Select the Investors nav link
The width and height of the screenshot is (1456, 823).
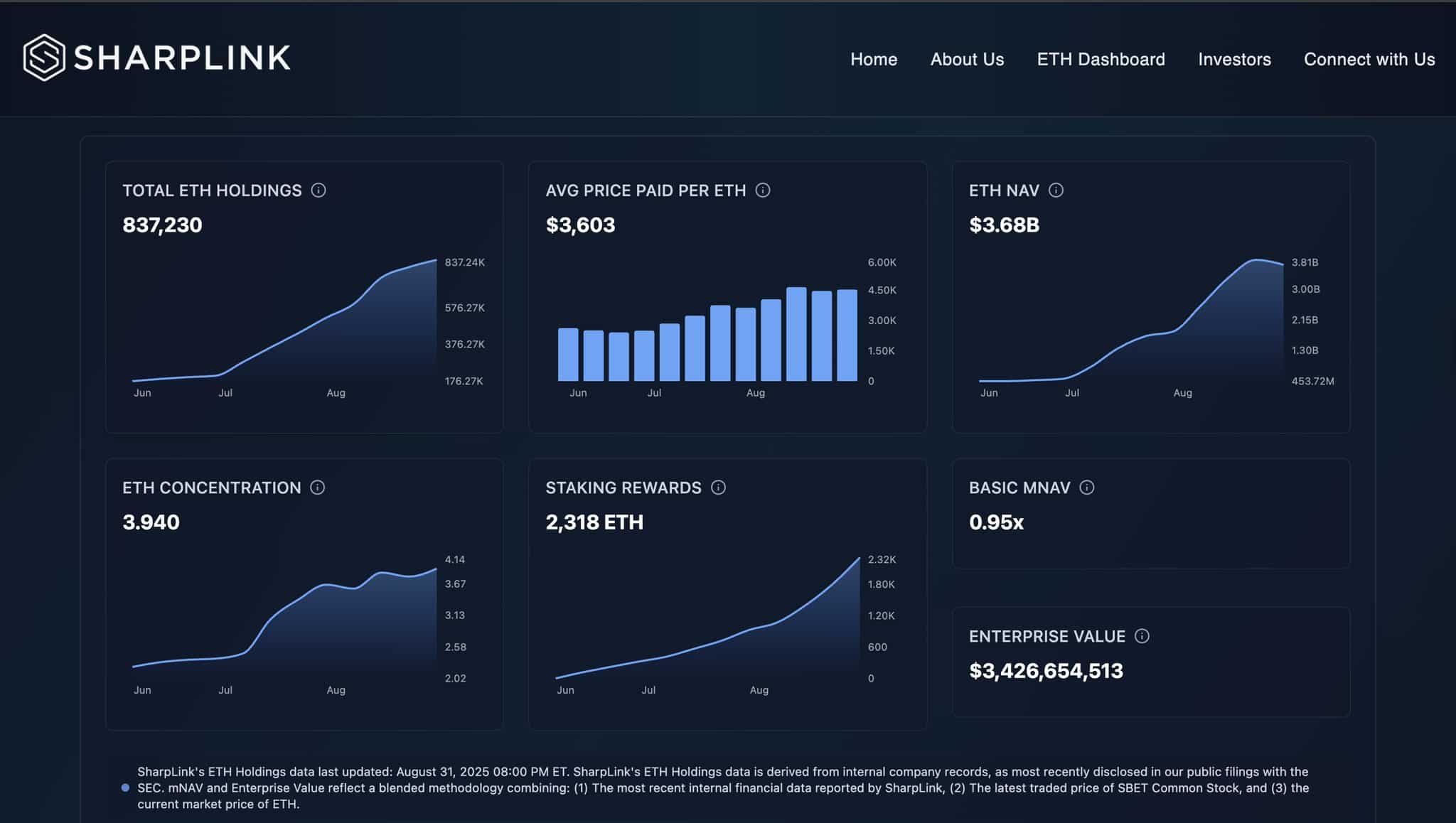click(x=1234, y=60)
